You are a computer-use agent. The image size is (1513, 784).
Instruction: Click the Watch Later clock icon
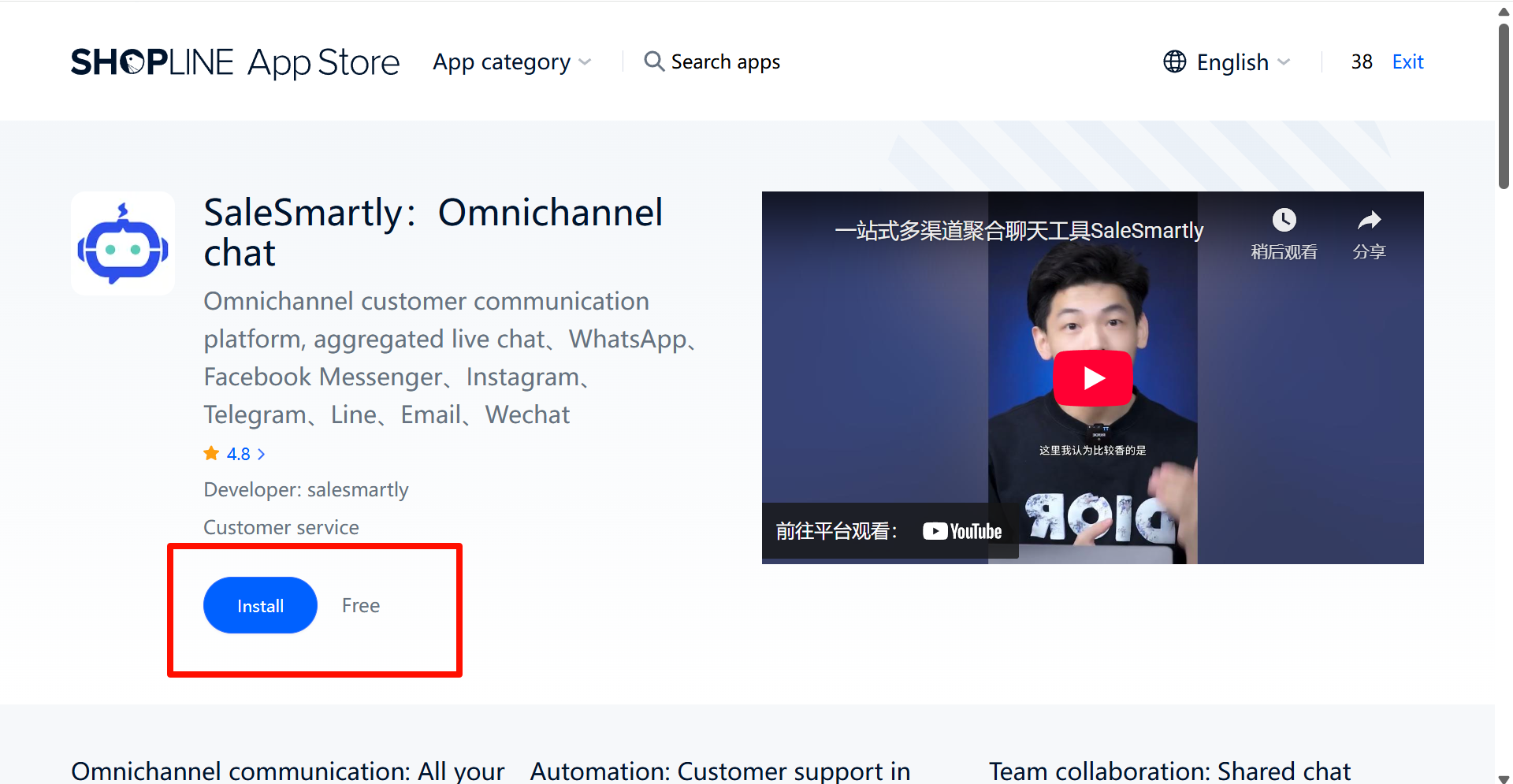pos(1284,221)
